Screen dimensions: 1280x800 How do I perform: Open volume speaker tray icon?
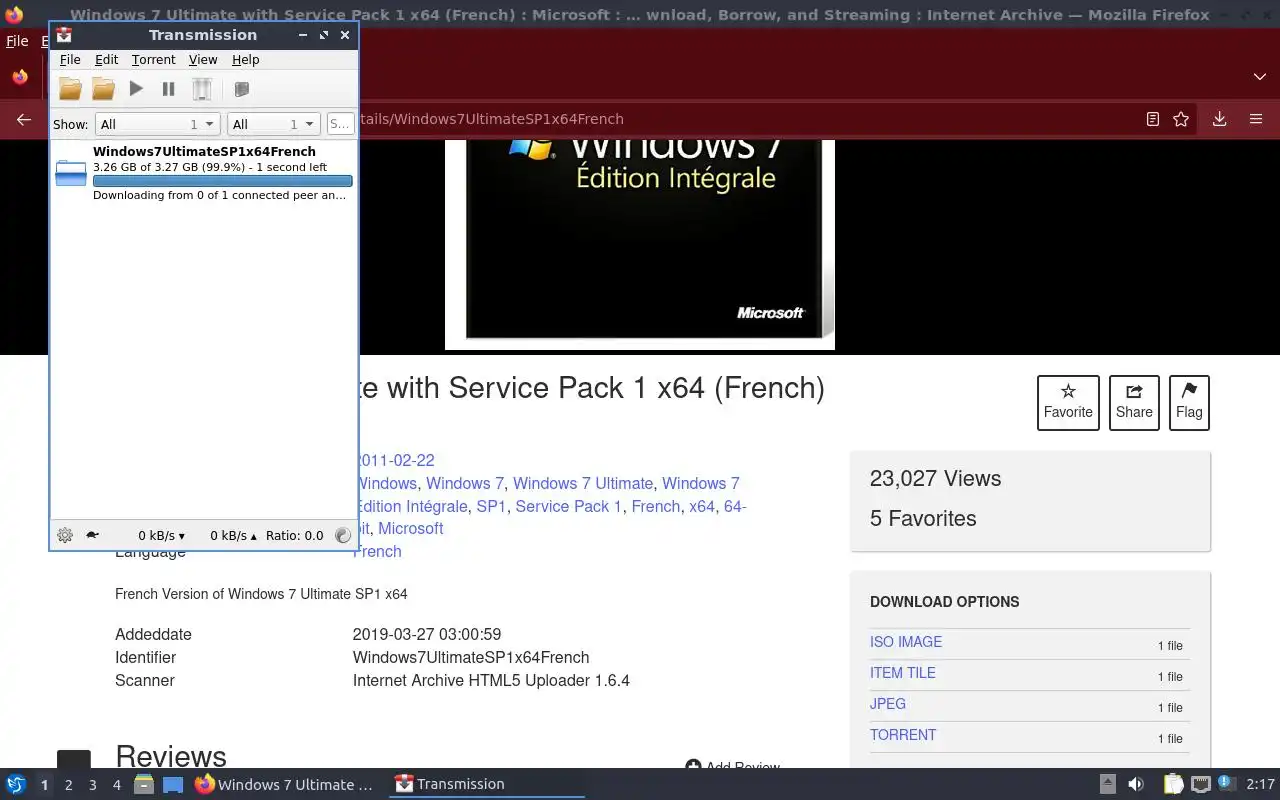click(1136, 785)
